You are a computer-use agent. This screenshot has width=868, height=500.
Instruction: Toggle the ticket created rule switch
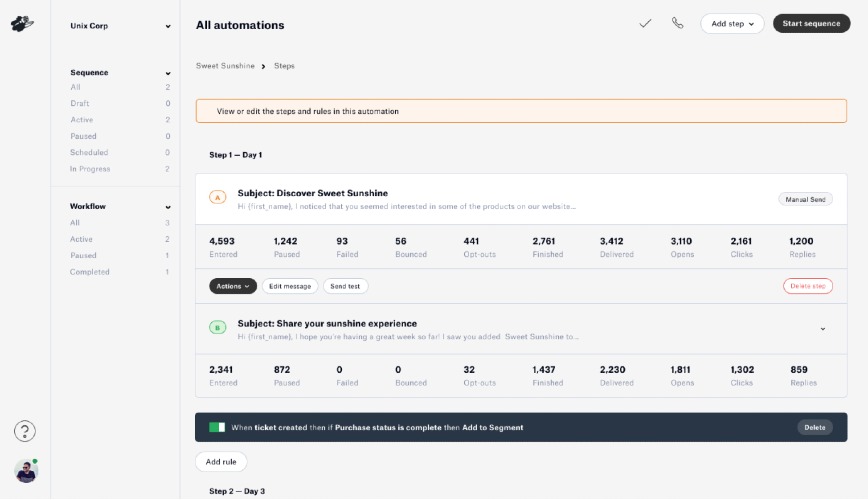pyautogui.click(x=217, y=427)
